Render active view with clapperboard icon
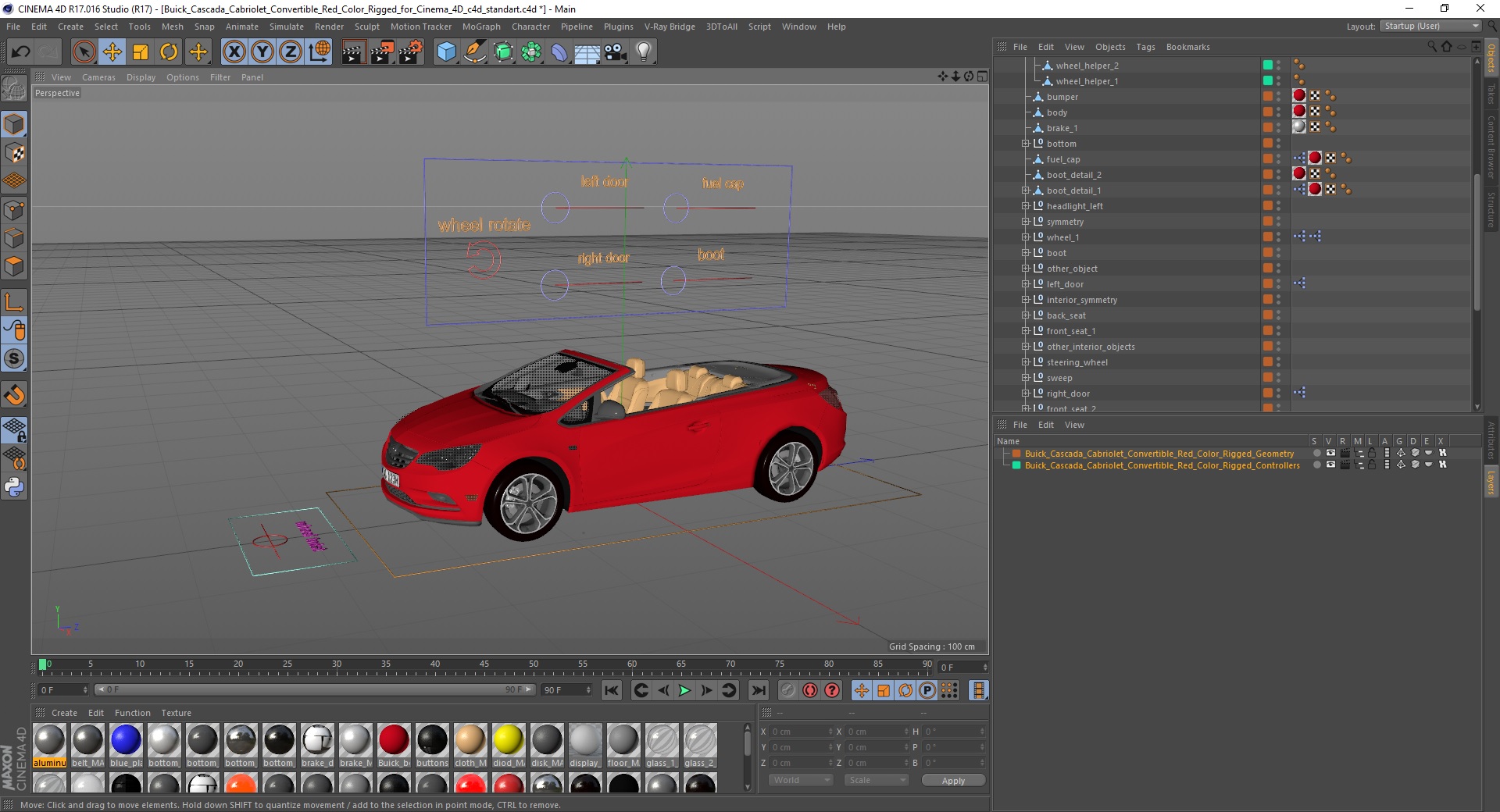Viewport: 1500px width, 812px height. pos(353,52)
